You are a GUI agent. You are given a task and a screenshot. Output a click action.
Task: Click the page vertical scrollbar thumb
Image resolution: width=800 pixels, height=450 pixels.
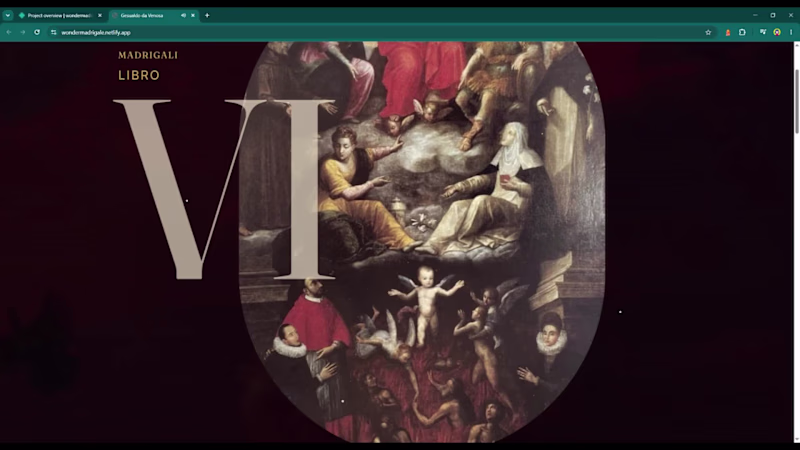pos(796,101)
